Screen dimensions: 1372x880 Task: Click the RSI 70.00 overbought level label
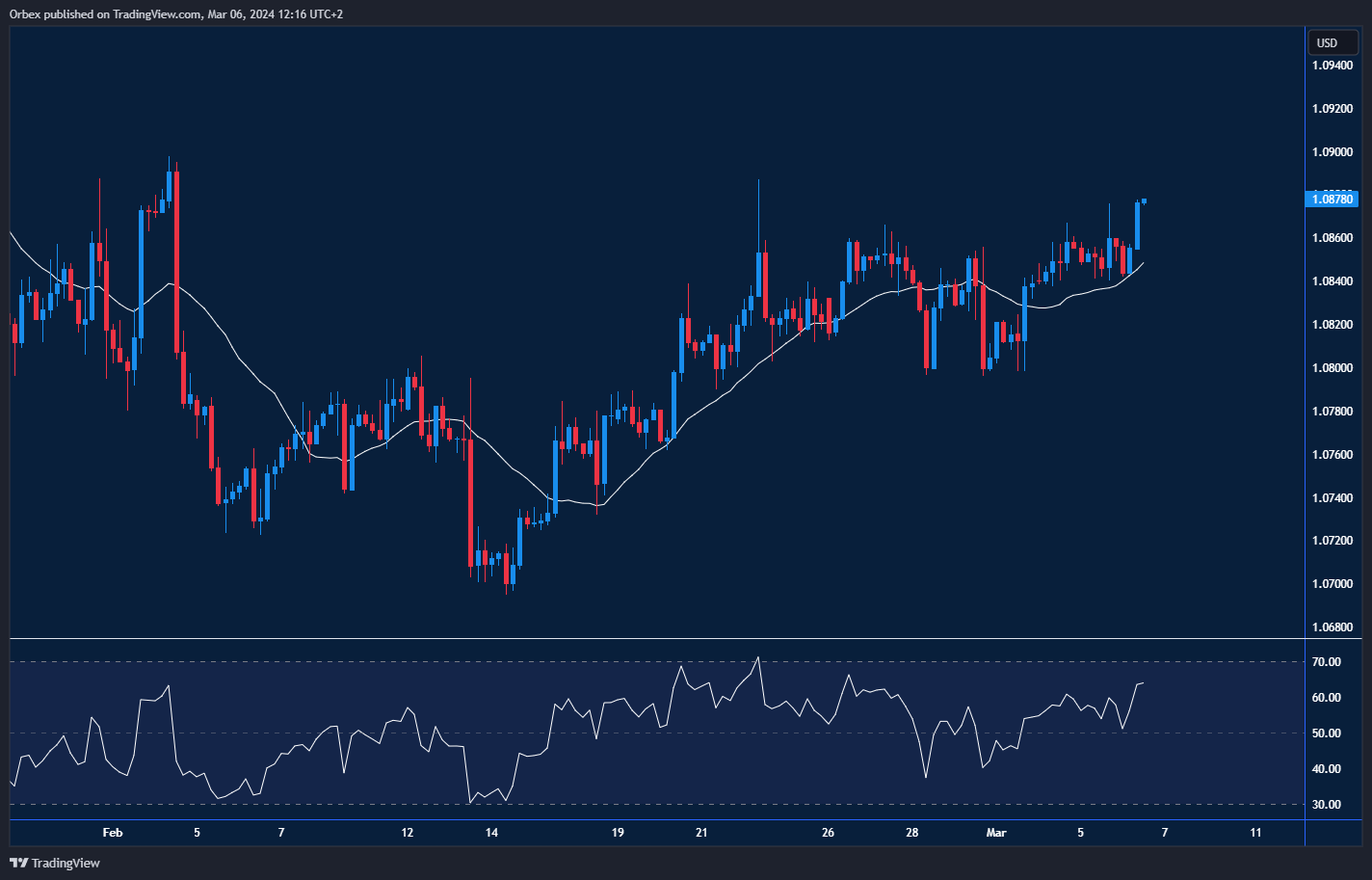[1326, 662]
